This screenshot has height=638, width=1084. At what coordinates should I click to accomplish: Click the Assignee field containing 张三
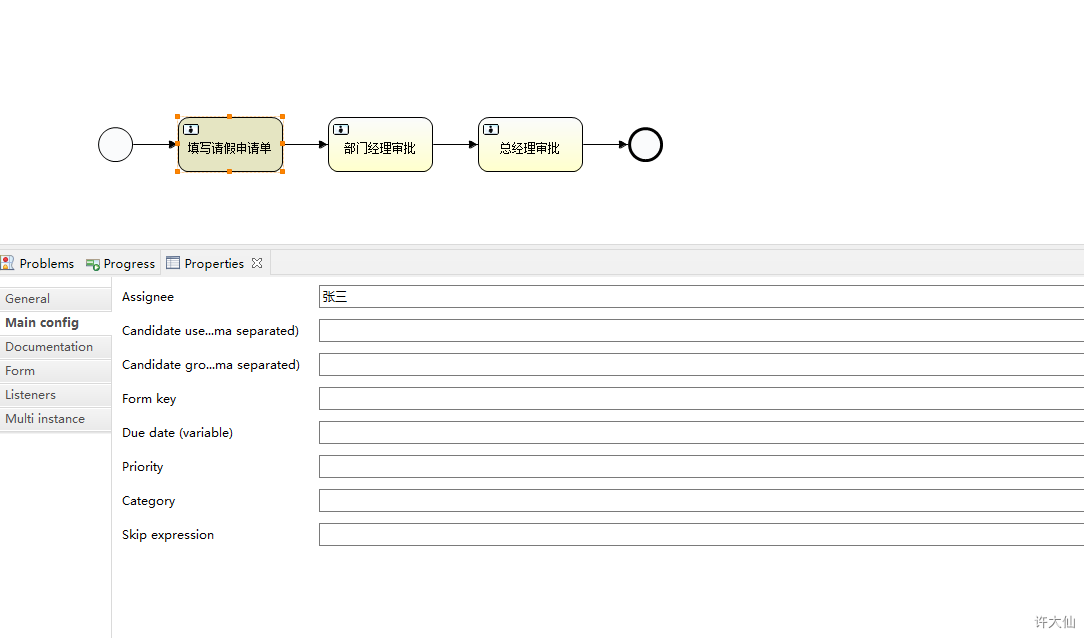click(x=701, y=297)
